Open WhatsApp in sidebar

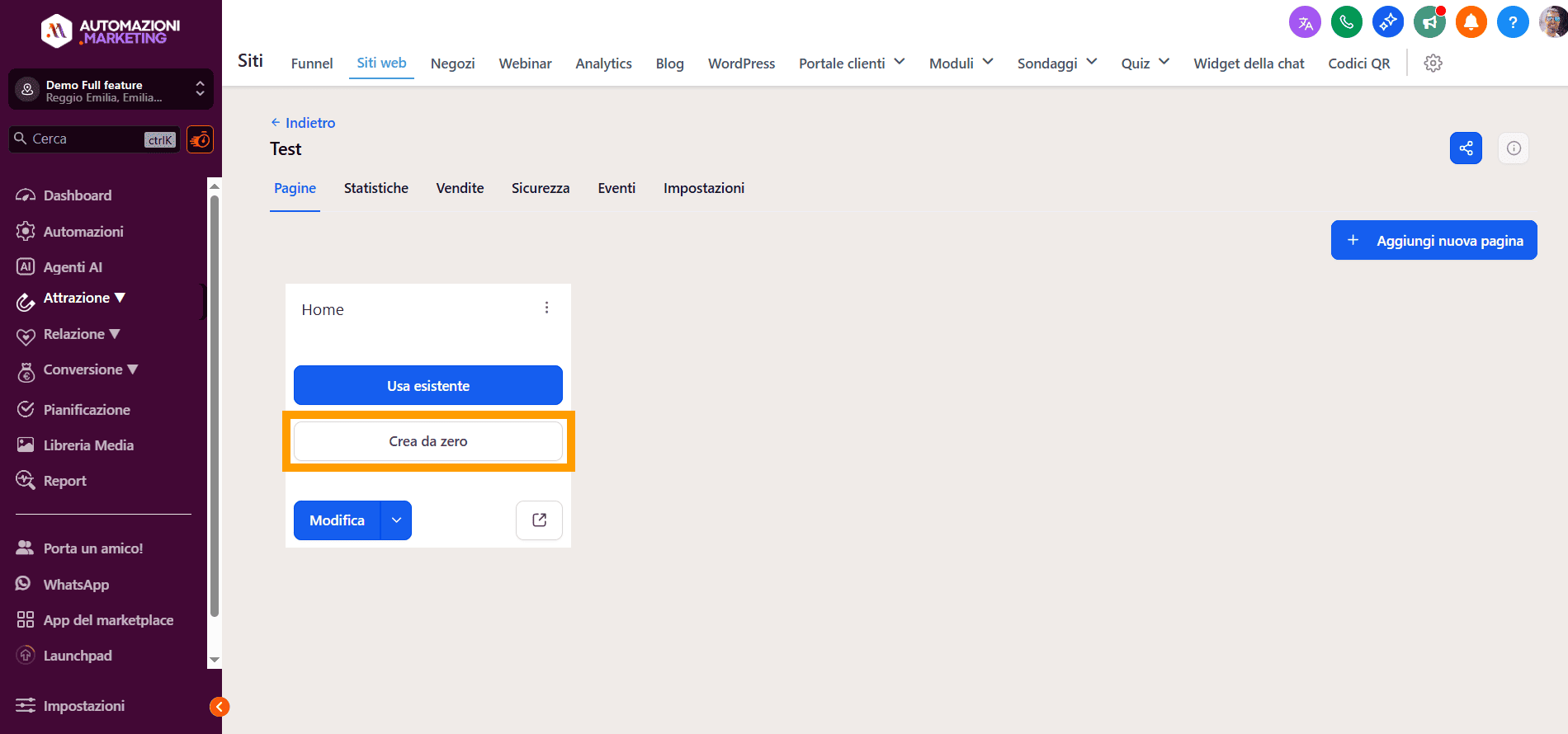76,585
